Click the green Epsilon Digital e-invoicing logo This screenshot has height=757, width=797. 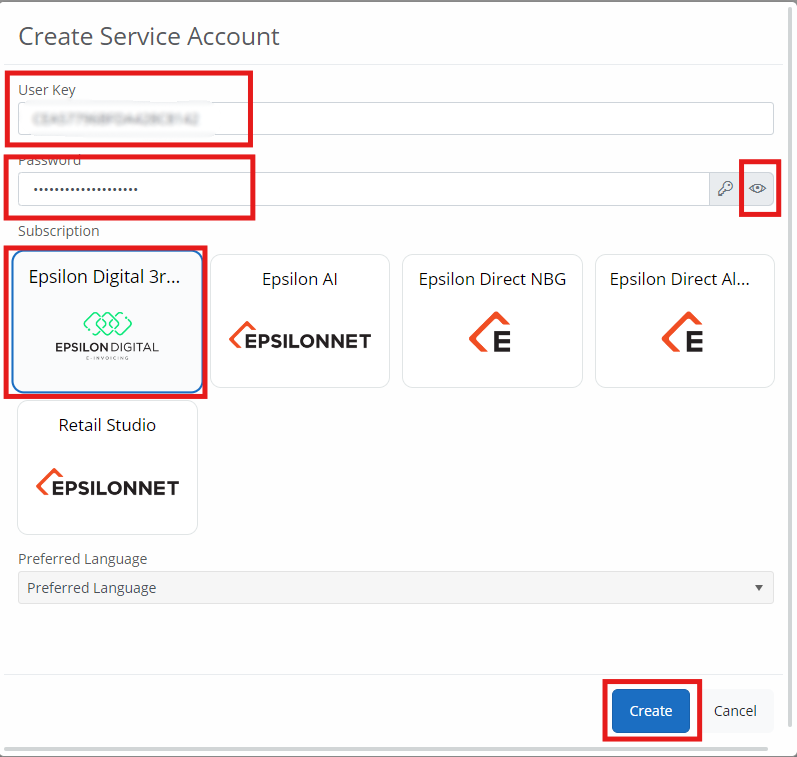[x=107, y=334]
